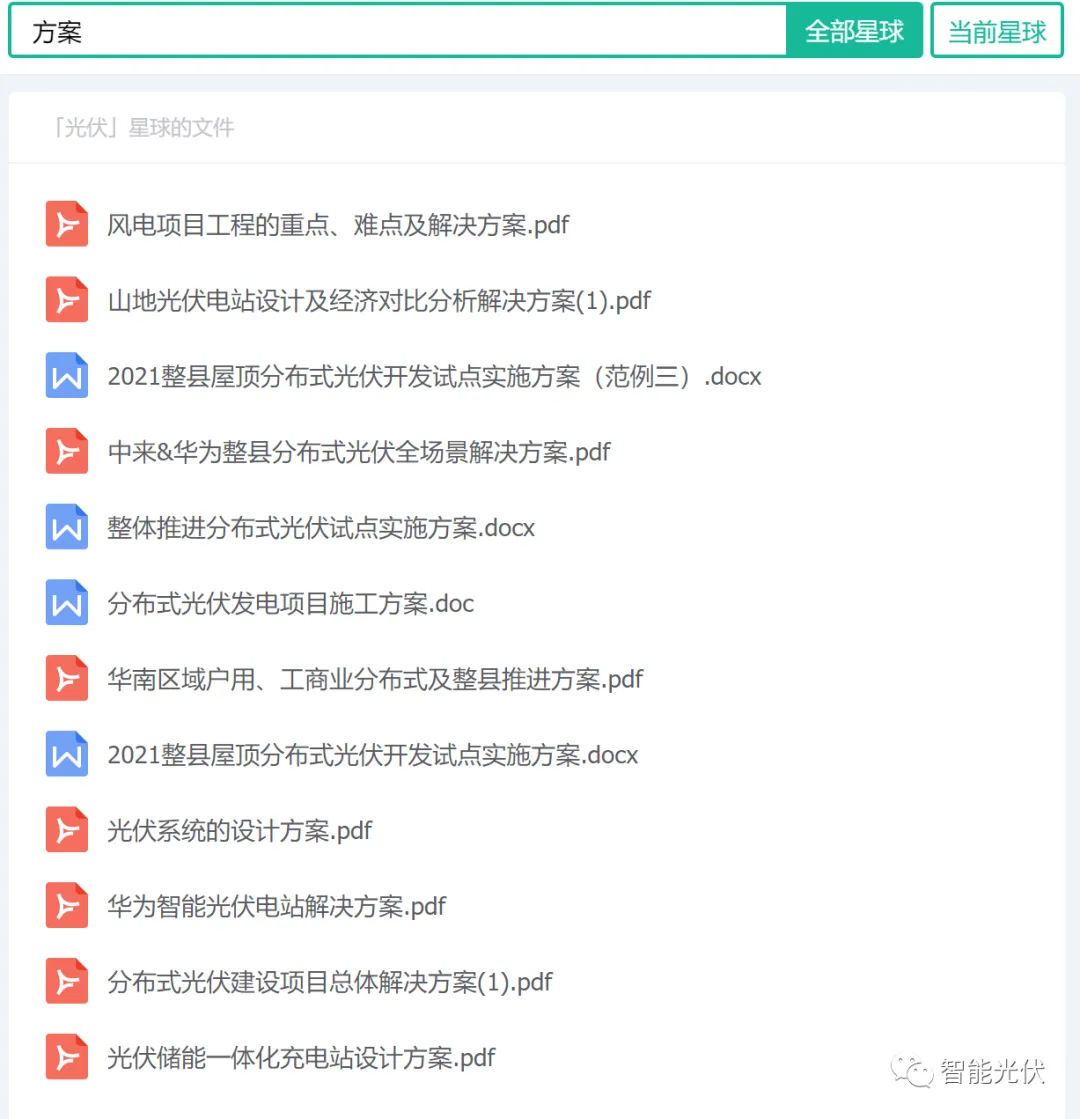Click Word icon for 2021整县屋顶分布式光伏开发试点实施方案.docx

(x=66, y=754)
